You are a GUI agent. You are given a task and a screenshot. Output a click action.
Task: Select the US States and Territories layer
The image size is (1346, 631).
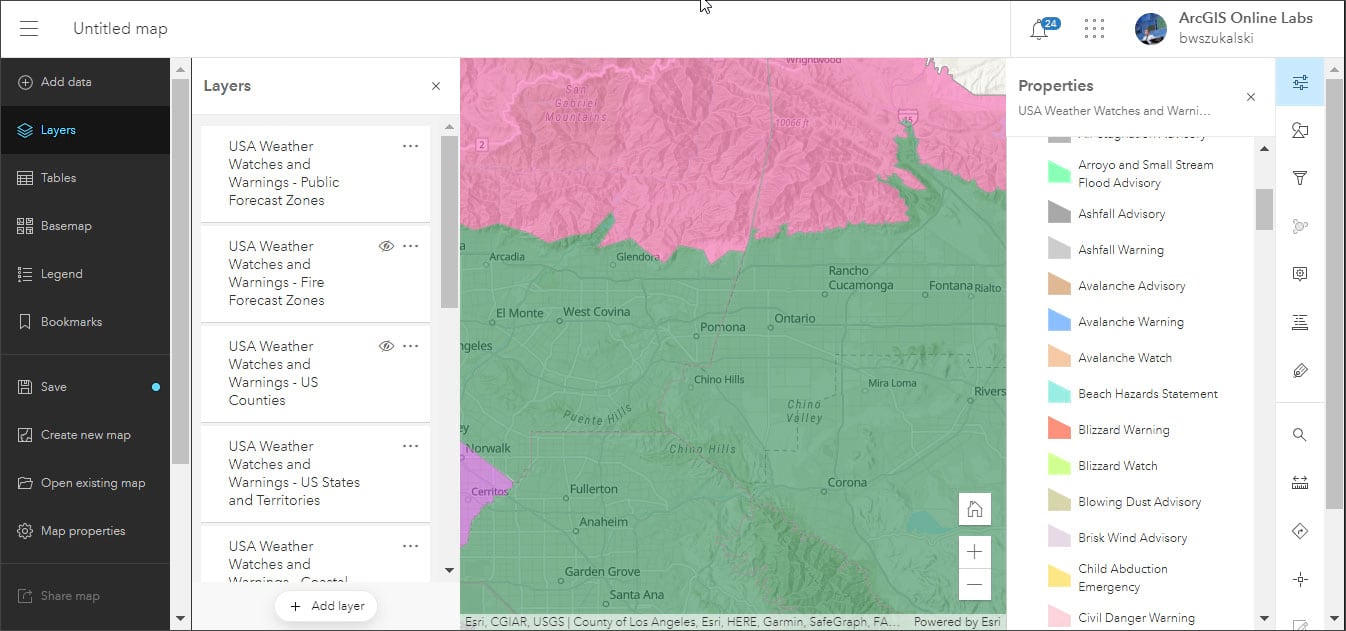315,473
